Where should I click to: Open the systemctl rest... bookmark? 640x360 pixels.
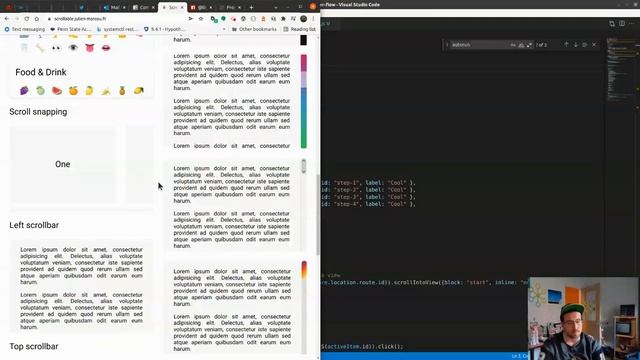117,29
